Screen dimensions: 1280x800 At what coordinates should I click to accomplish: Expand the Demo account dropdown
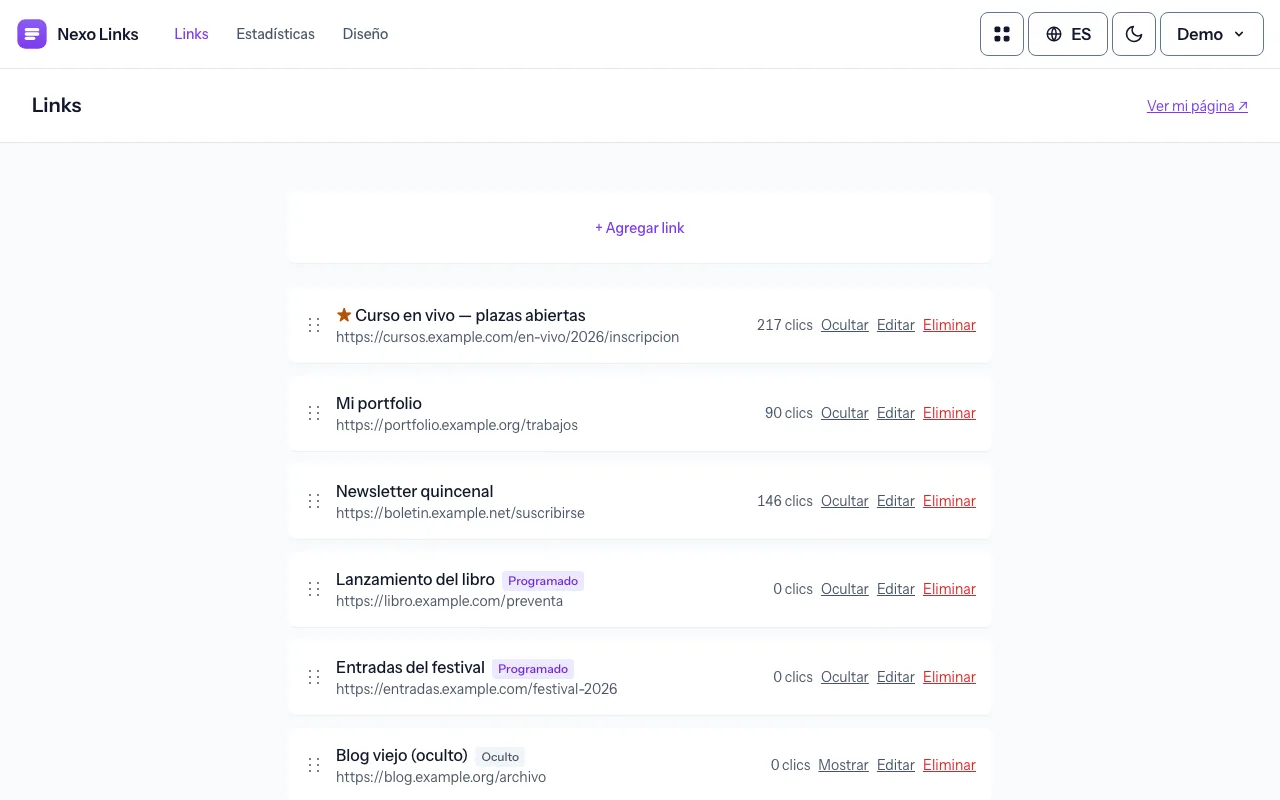click(1212, 34)
